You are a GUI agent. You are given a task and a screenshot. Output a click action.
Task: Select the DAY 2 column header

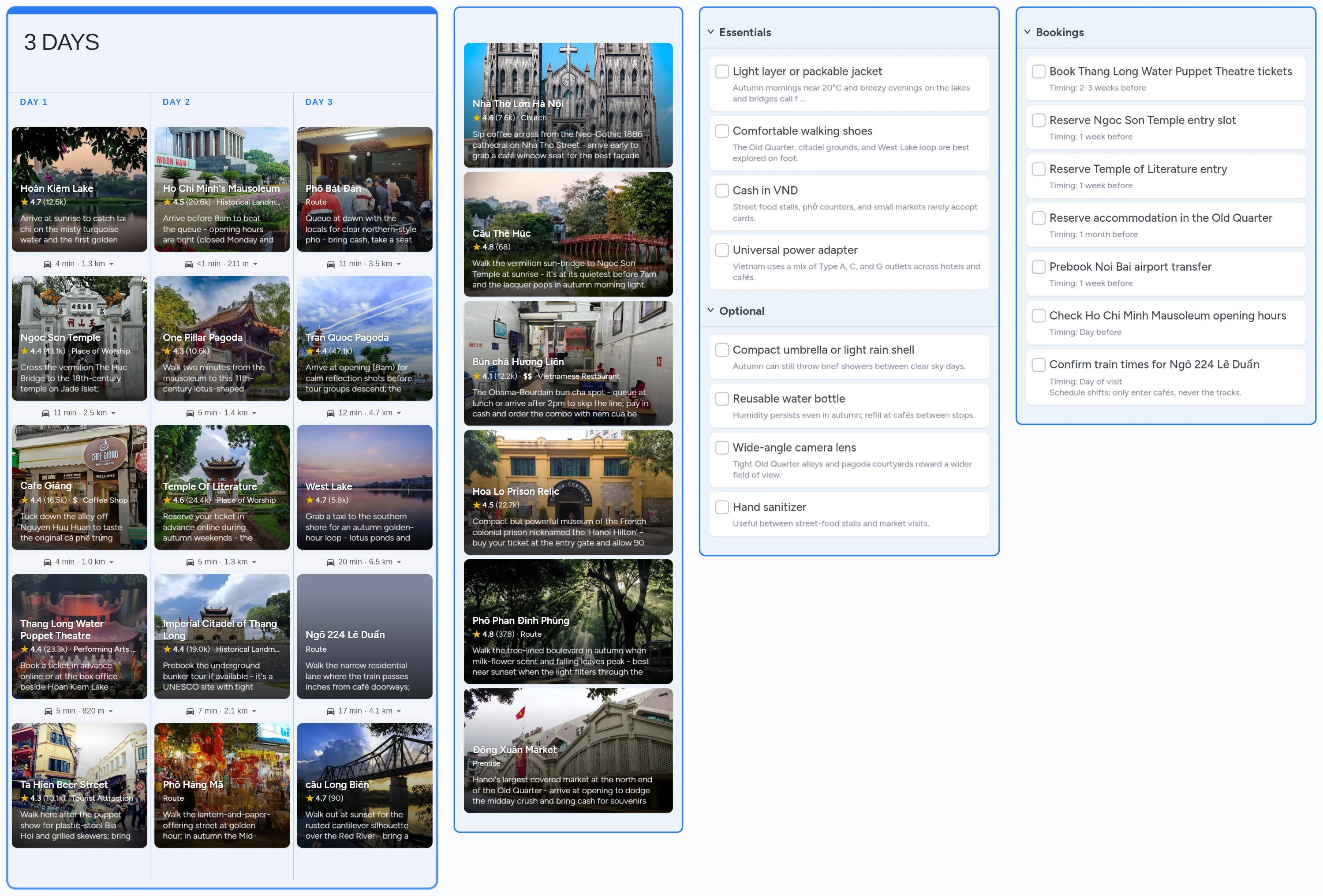(x=176, y=102)
